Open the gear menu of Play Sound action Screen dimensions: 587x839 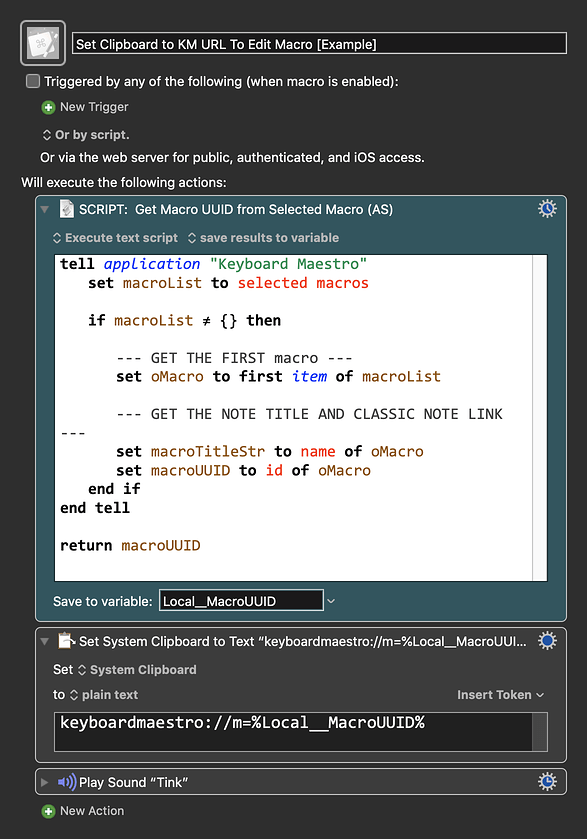[547, 782]
